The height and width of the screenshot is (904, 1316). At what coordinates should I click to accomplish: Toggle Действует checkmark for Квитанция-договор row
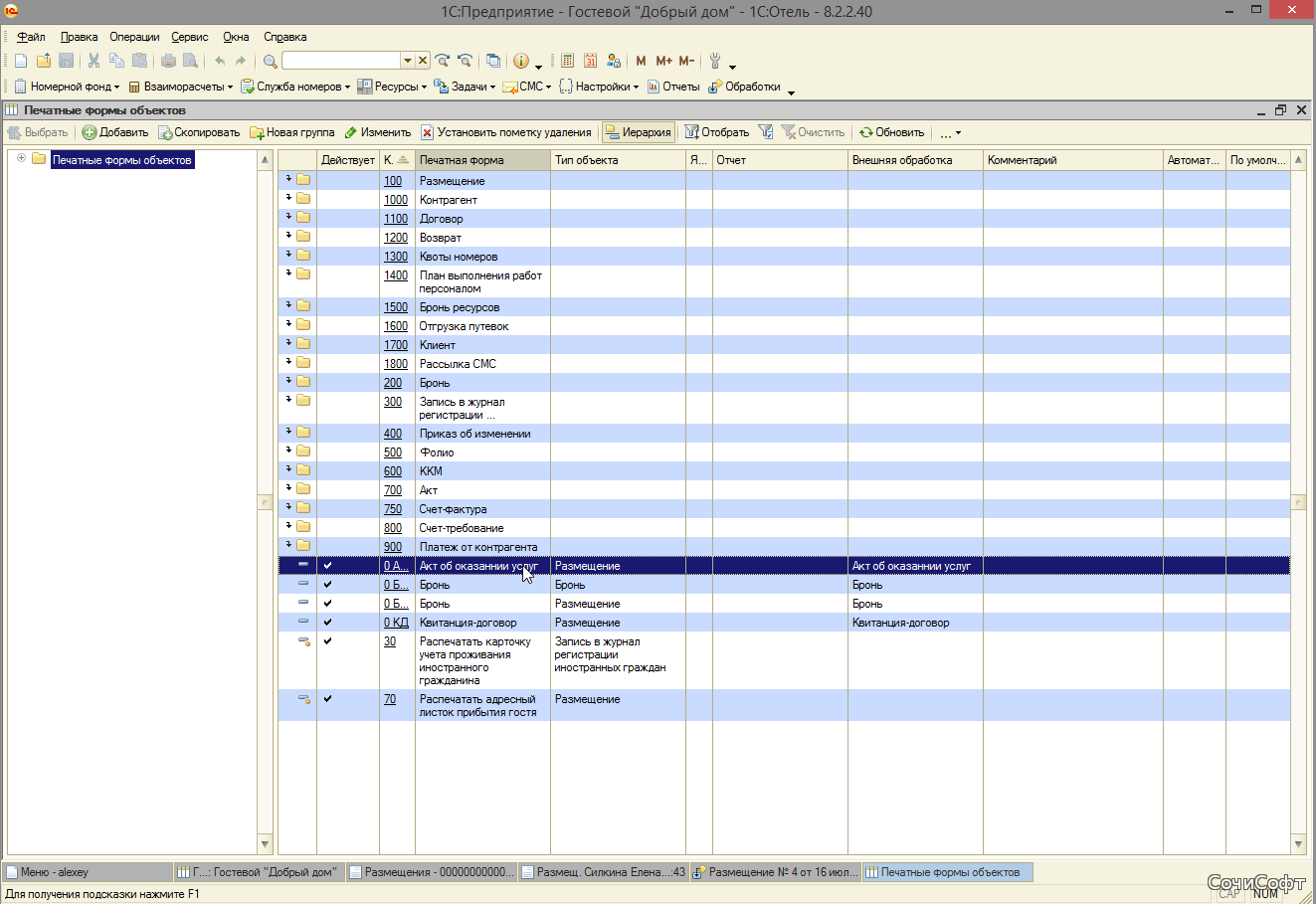(327, 622)
